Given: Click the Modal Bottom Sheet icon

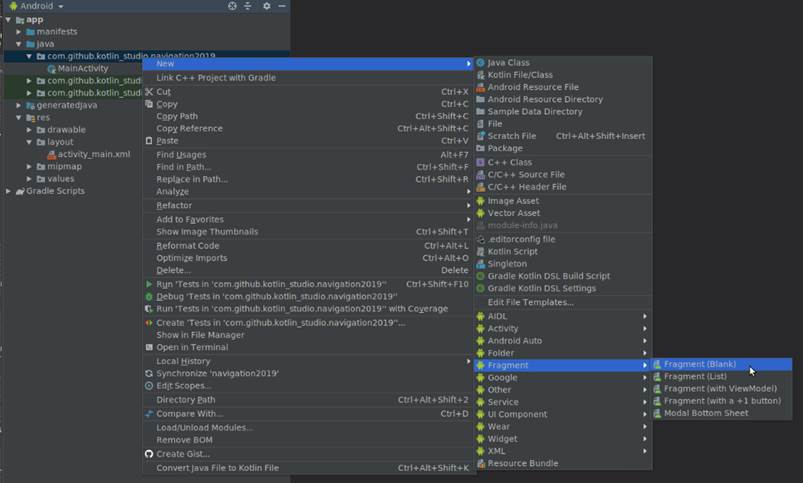Looking at the screenshot, I should (657, 413).
